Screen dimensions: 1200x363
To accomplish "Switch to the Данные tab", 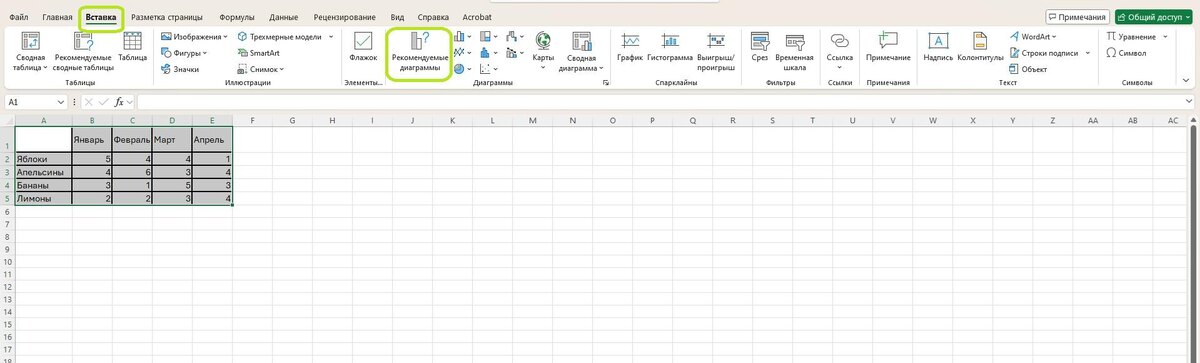I will tap(284, 17).
